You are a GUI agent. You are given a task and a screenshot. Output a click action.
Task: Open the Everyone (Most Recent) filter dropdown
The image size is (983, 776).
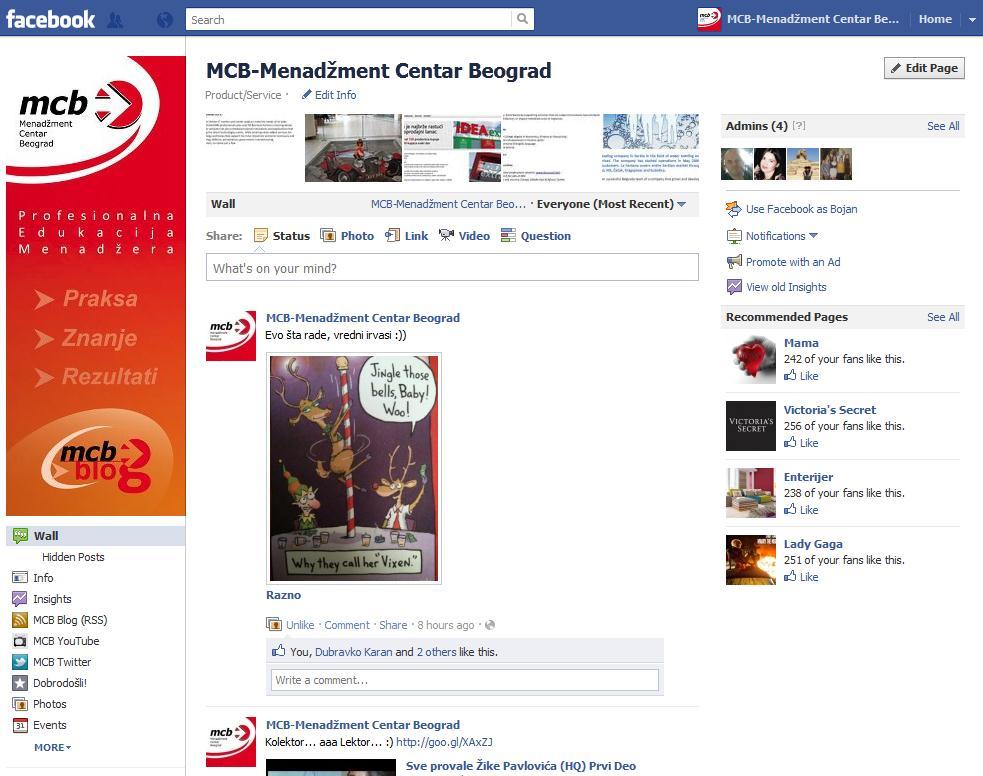pos(611,204)
